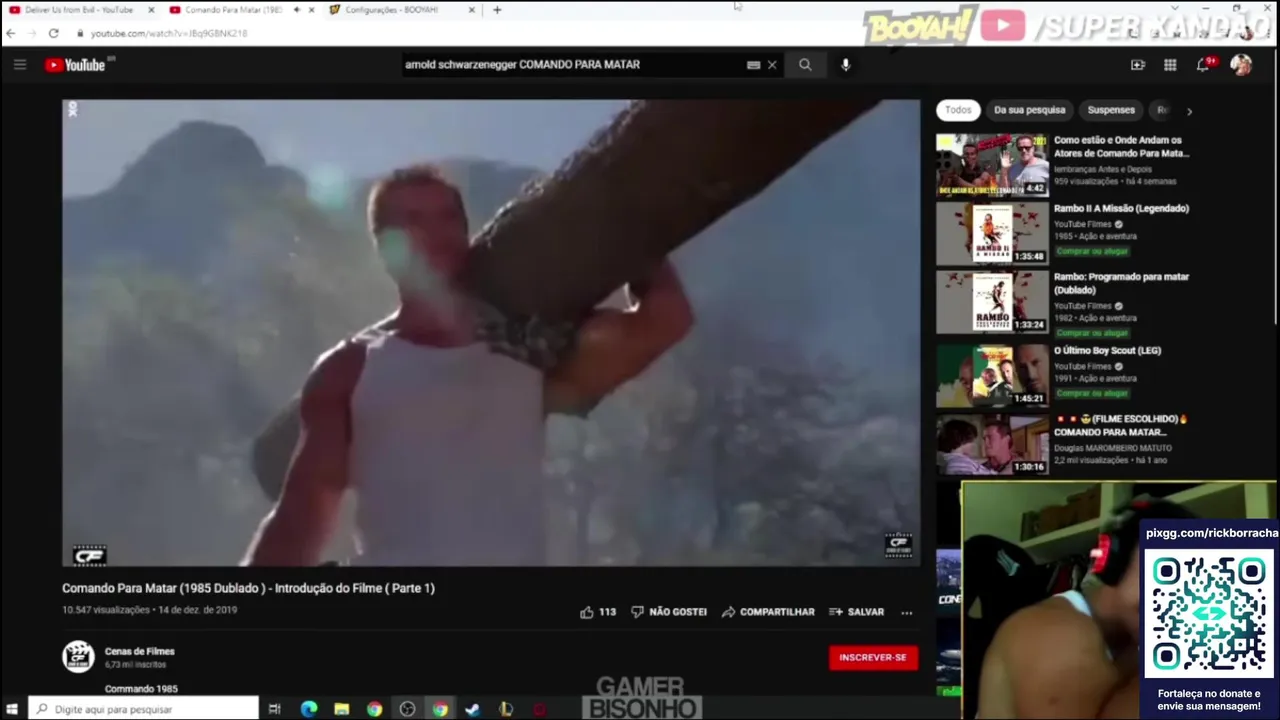Open a new browser tab with plus
The image size is (1280, 720).
coord(497,10)
